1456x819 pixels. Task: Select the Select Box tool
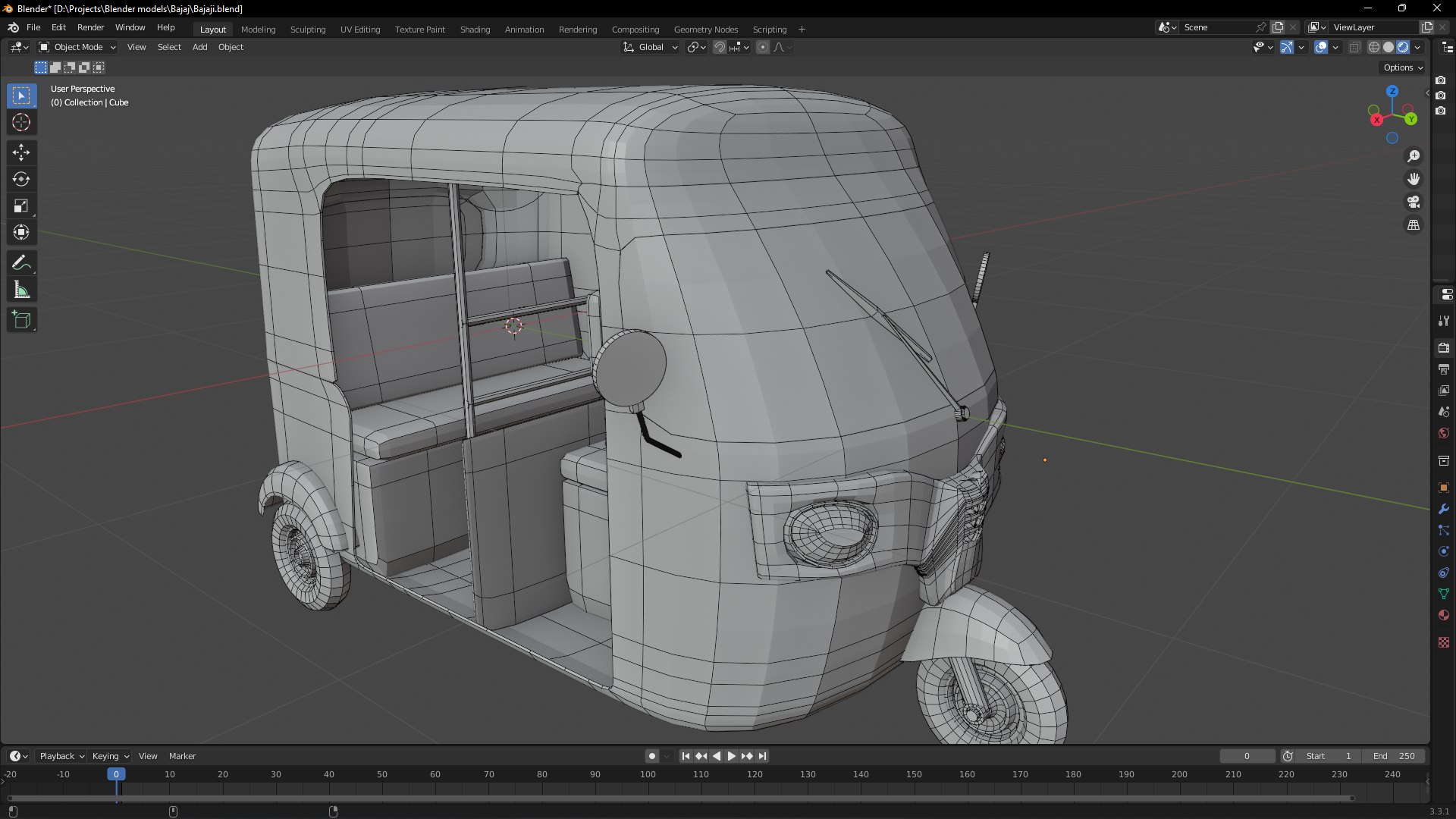click(x=21, y=96)
